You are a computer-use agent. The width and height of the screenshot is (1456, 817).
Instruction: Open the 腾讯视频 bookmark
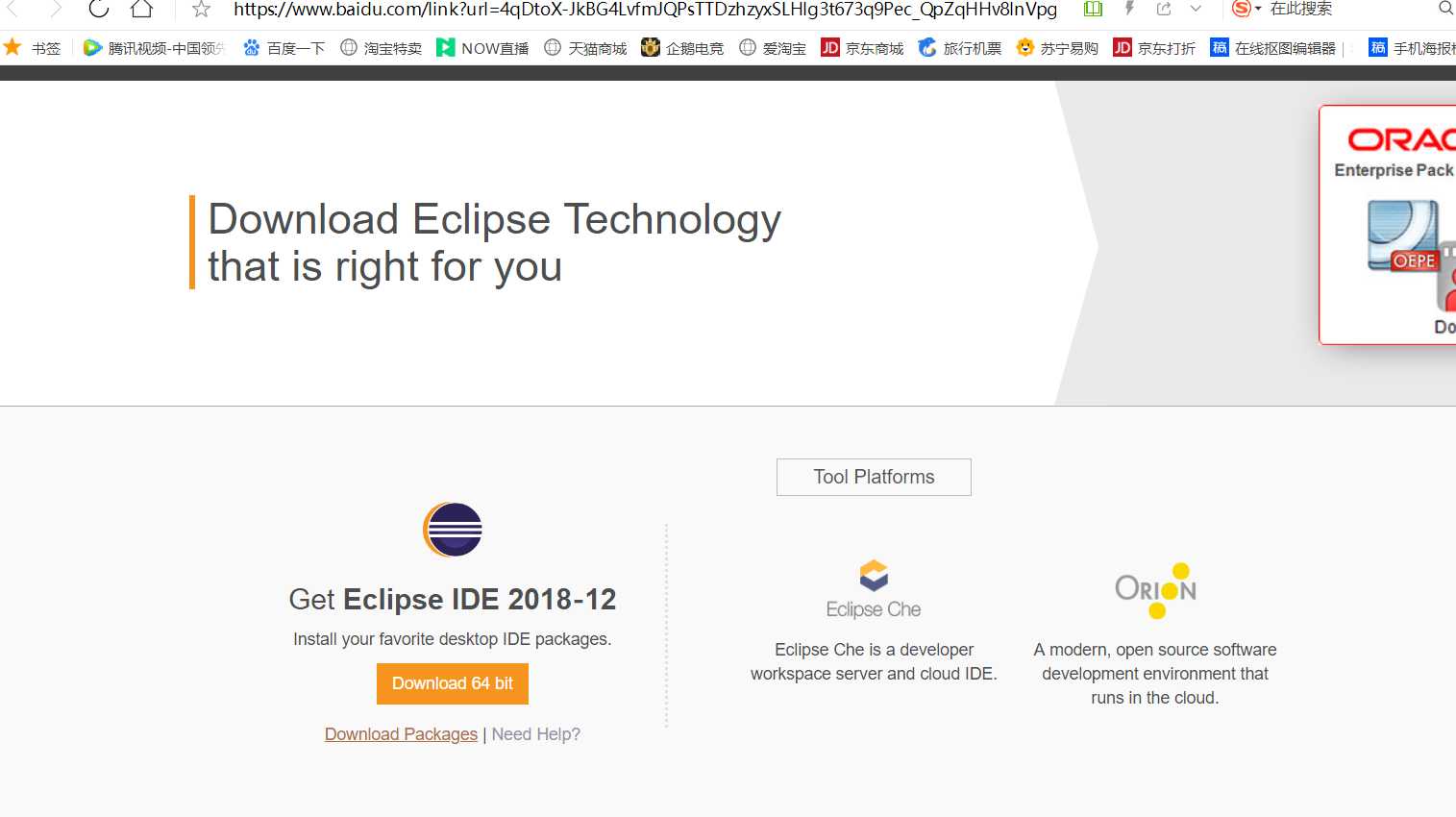(155, 48)
